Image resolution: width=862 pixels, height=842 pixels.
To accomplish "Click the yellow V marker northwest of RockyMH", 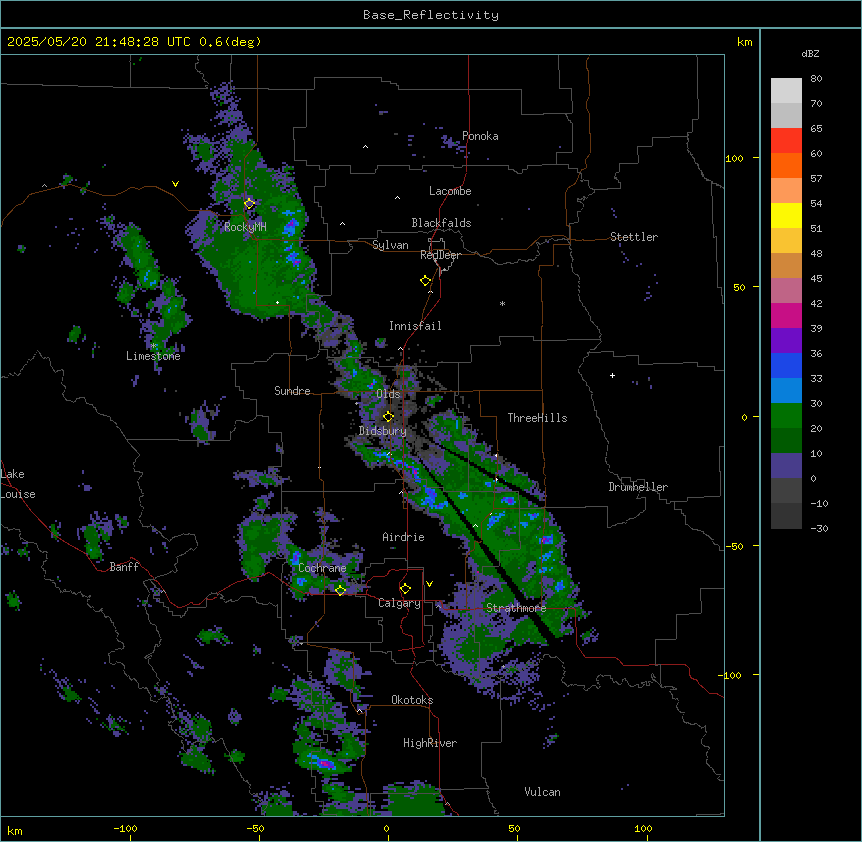I will coord(175,184).
